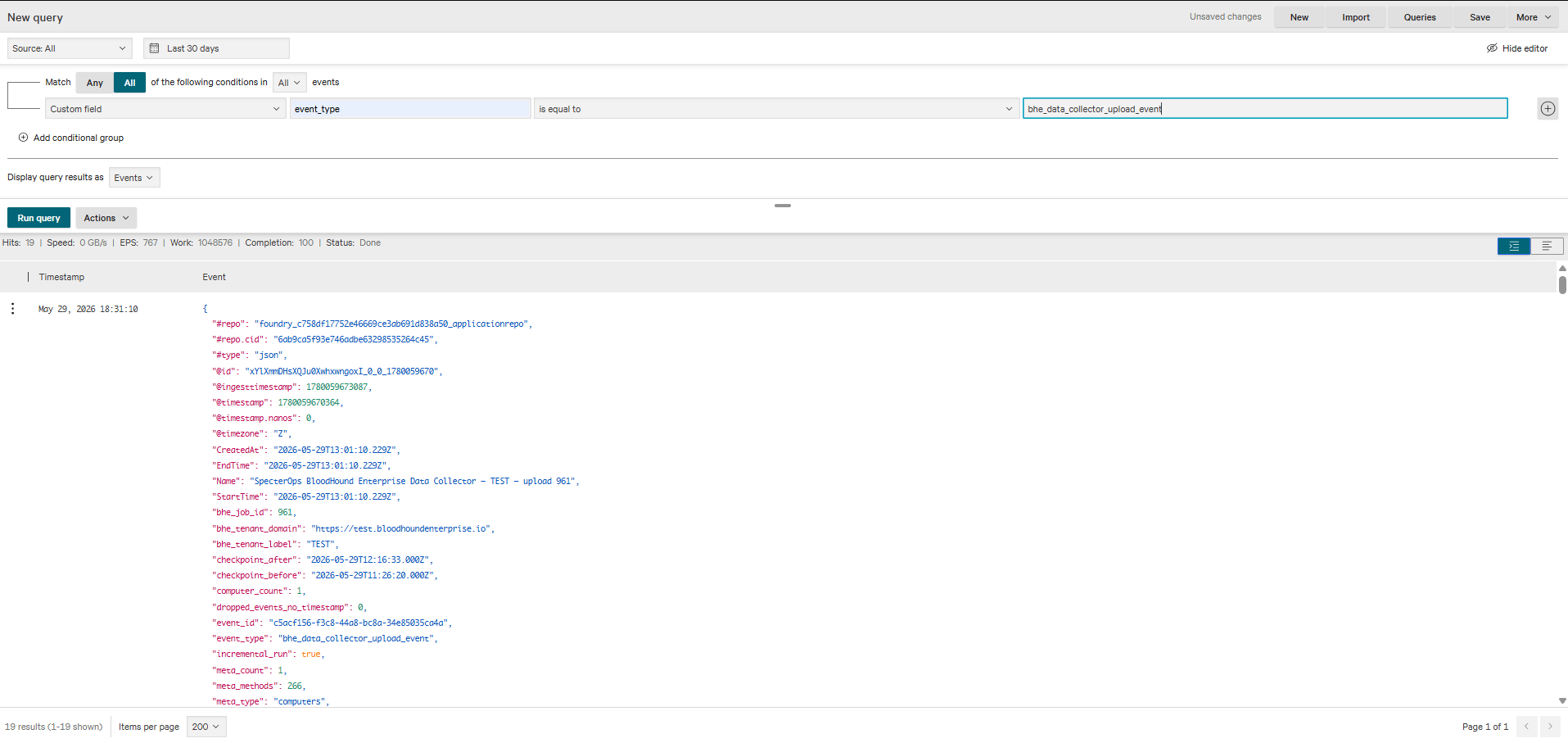This screenshot has height=743, width=1568.
Task: Click the Hide editor eye icon
Action: [x=1492, y=48]
